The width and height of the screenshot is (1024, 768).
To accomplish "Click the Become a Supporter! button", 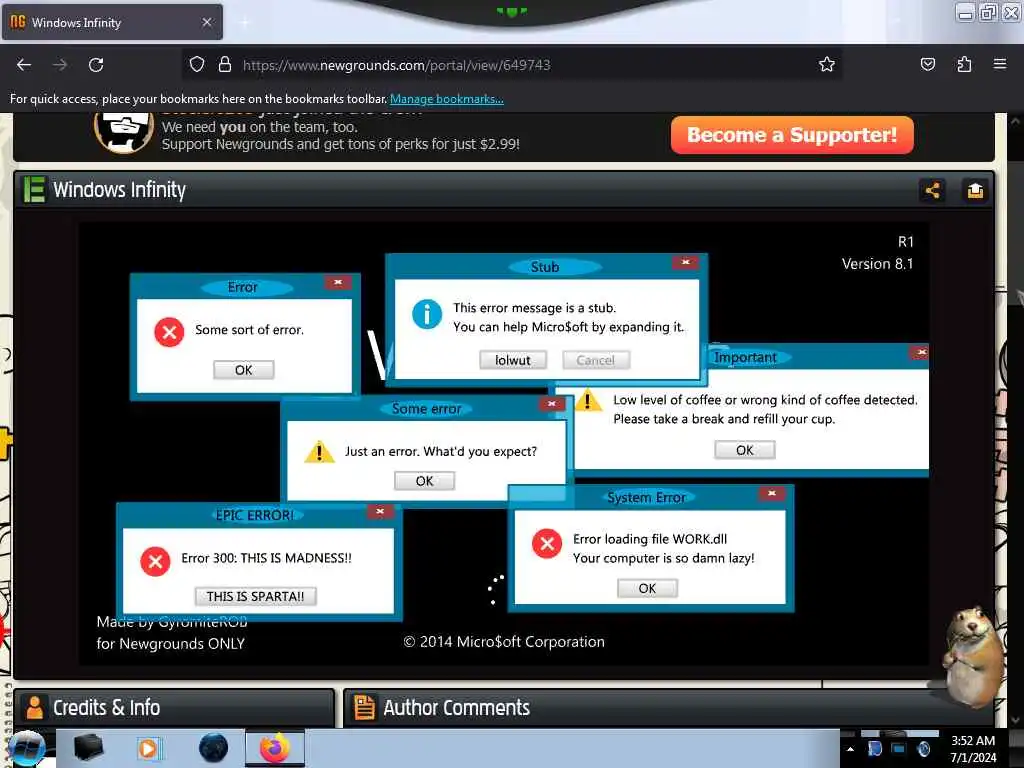I will tap(792, 135).
